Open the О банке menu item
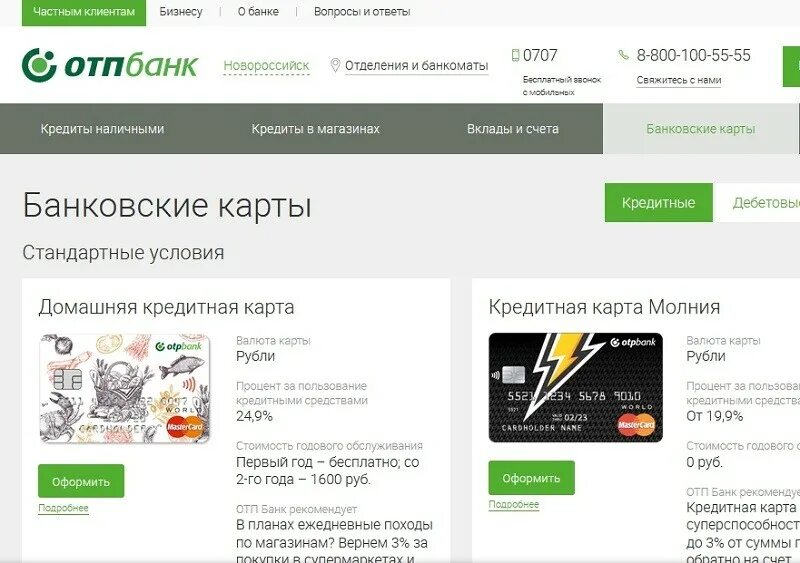This screenshot has width=800, height=563. coord(258,12)
